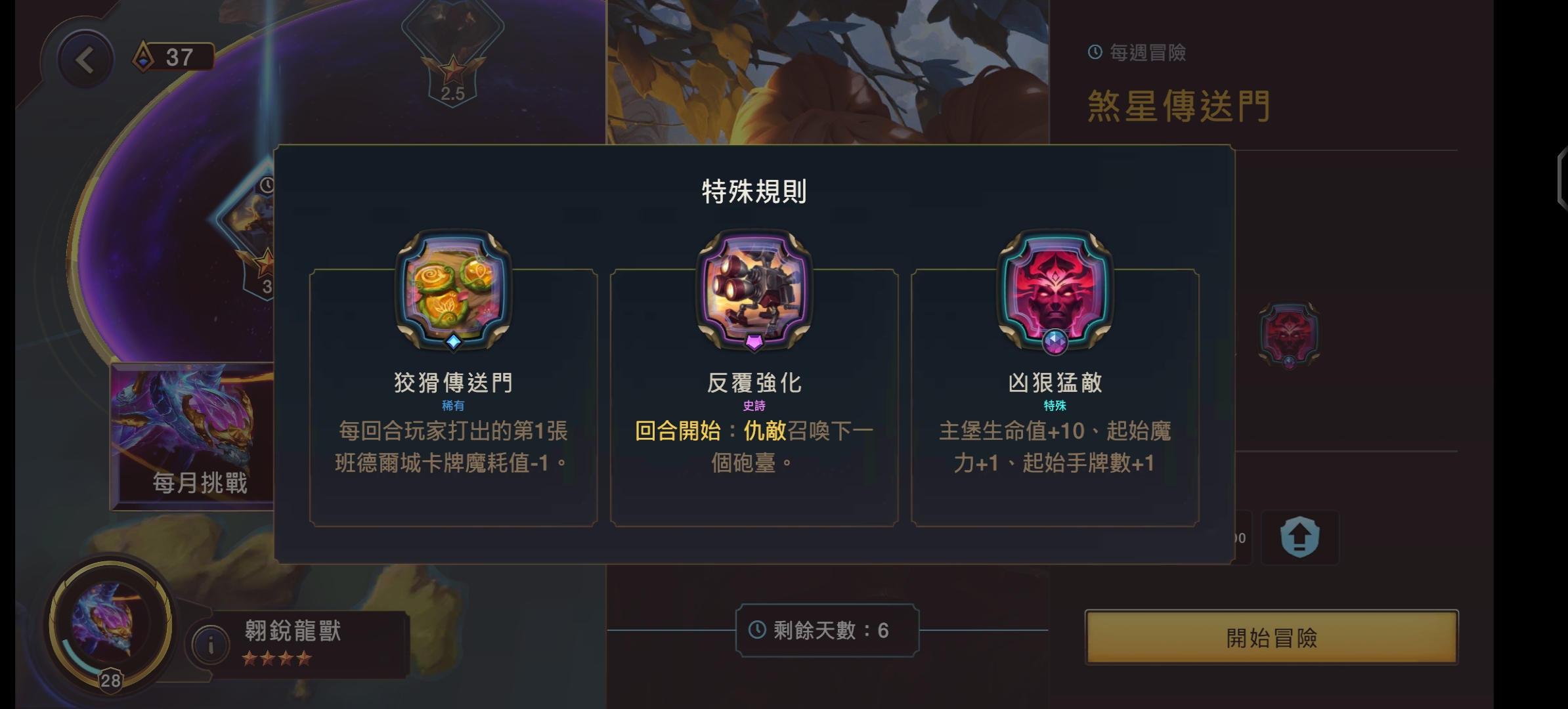Tap the 凶狠猛敵 rule description text
The height and width of the screenshot is (709, 1568).
[1055, 446]
